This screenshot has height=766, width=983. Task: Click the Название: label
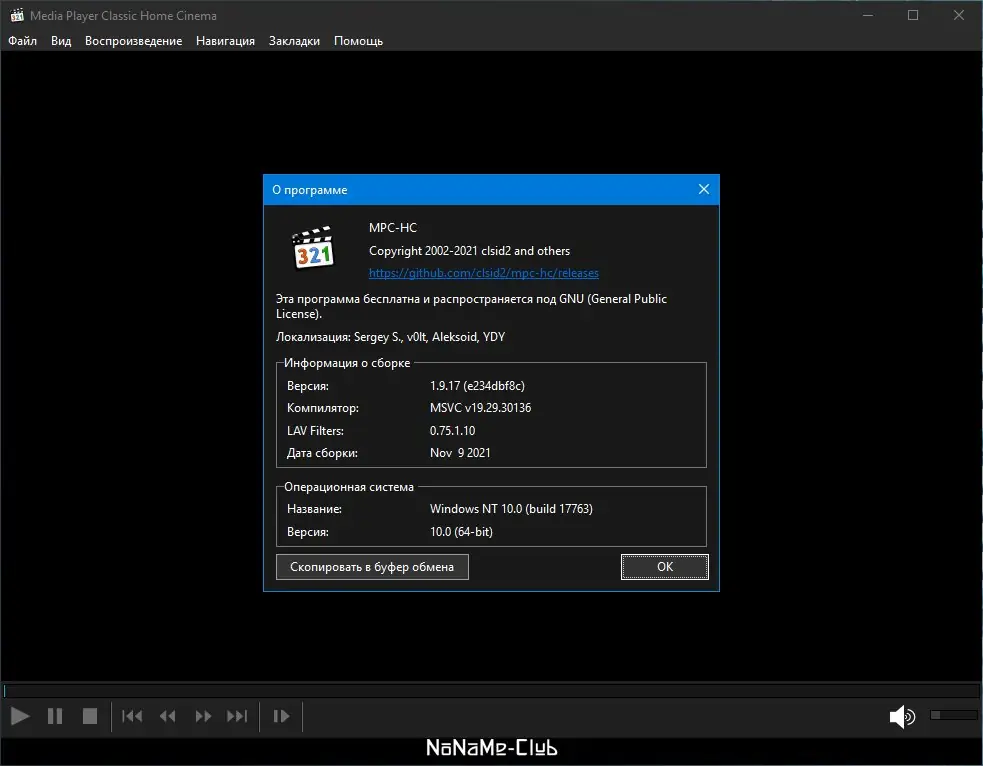314,509
